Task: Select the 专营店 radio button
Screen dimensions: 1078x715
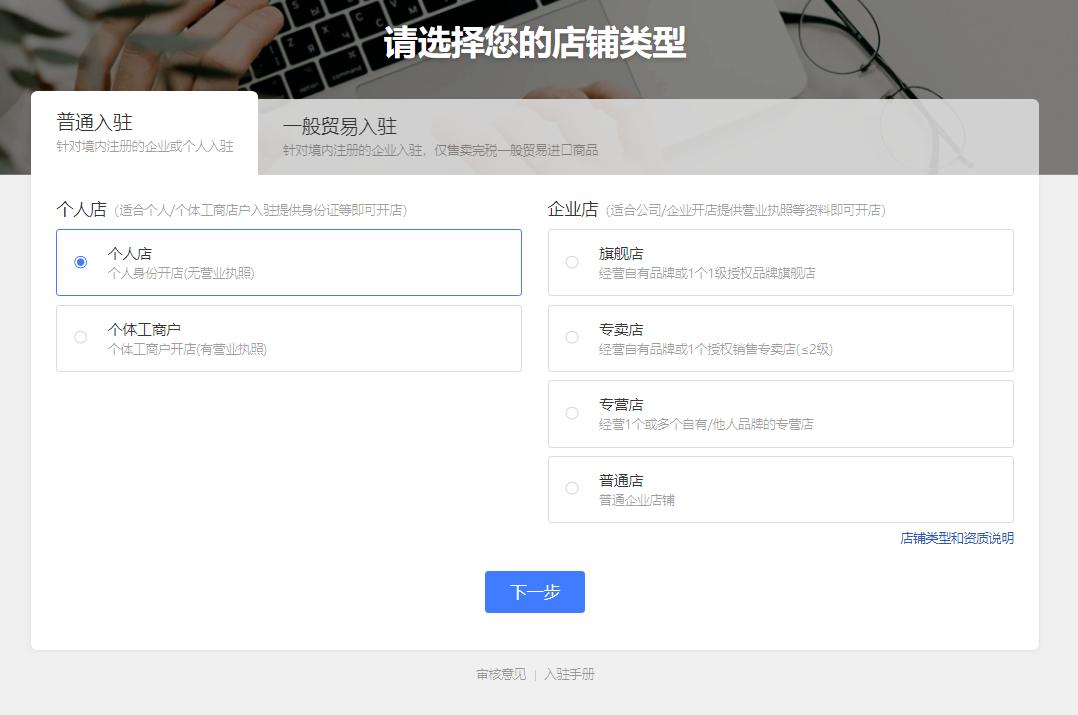Action: (571, 413)
